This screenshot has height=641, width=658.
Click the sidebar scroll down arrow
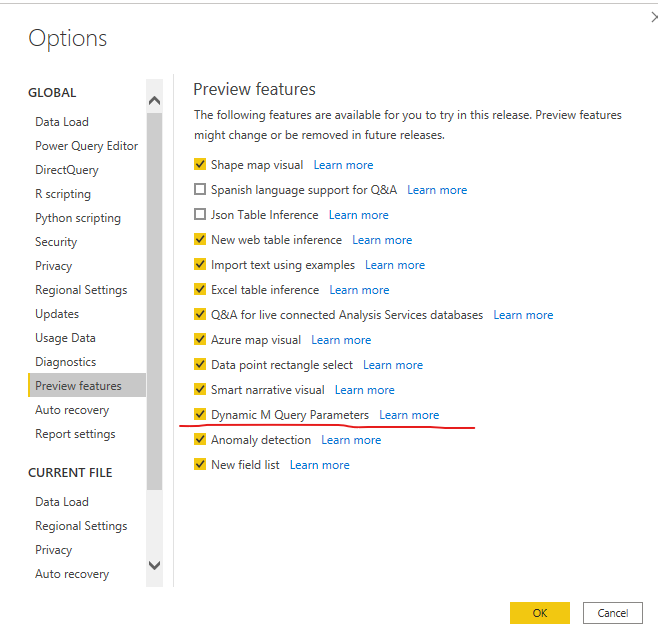154,565
